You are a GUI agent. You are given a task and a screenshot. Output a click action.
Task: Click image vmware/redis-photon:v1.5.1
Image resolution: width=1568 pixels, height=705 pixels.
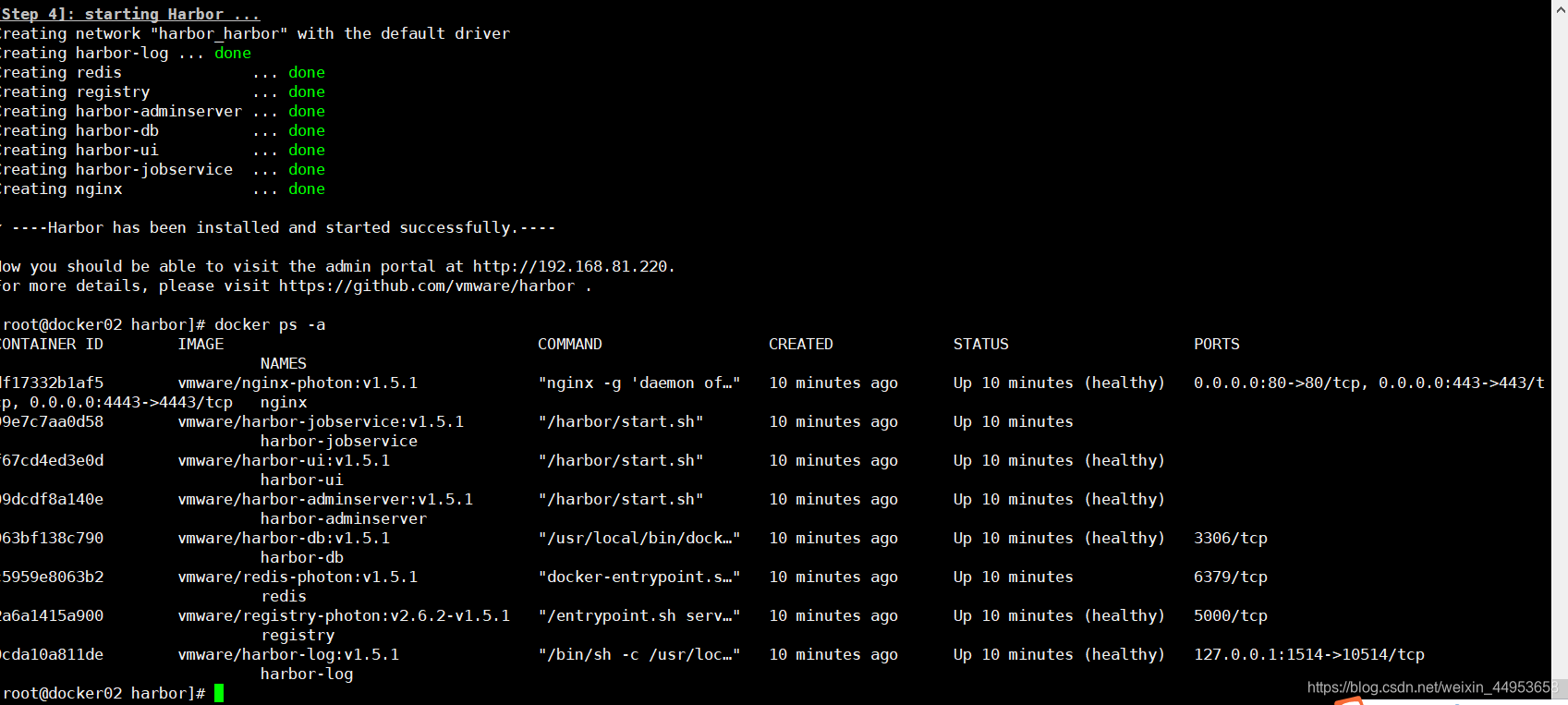coord(298,577)
